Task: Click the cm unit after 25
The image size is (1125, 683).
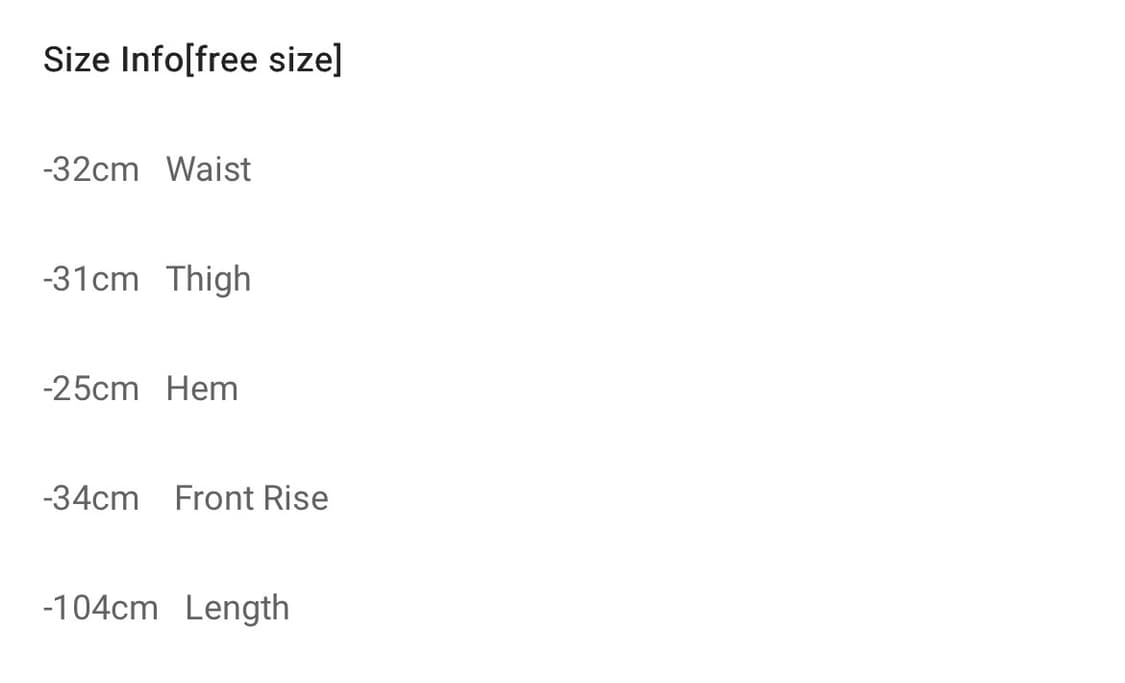Action: coord(113,390)
